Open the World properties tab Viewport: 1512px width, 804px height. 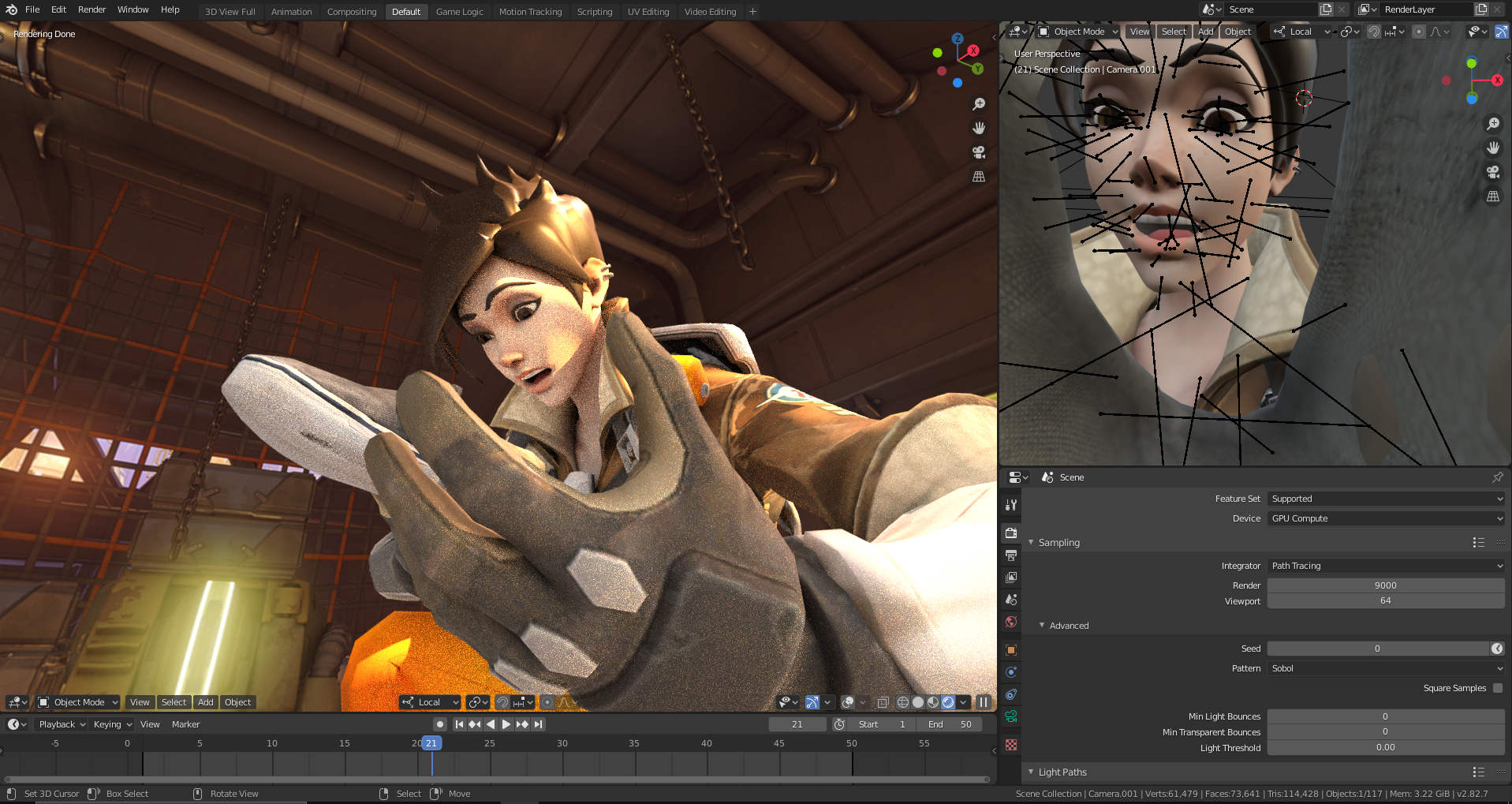(1011, 622)
